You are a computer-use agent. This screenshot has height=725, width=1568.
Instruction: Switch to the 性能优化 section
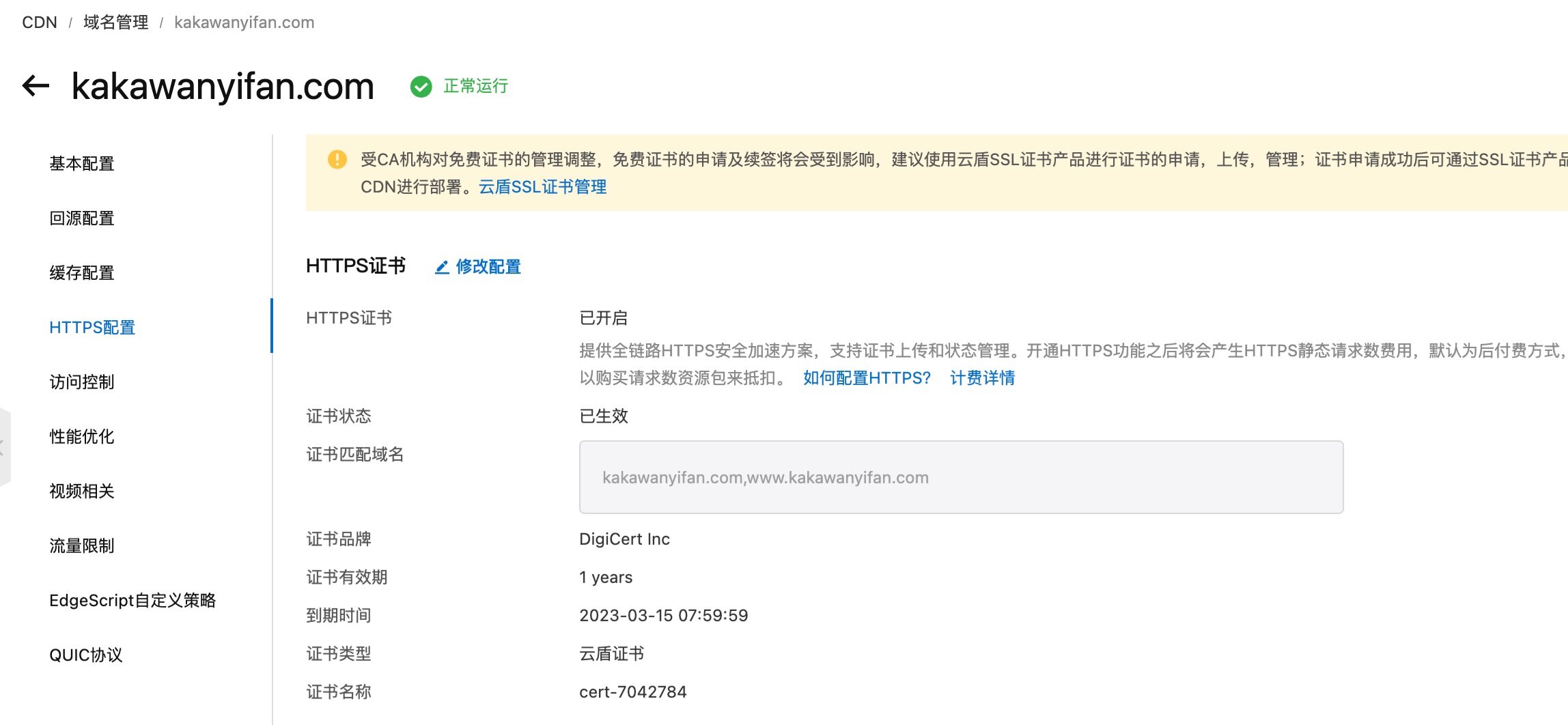pyautogui.click(x=81, y=437)
